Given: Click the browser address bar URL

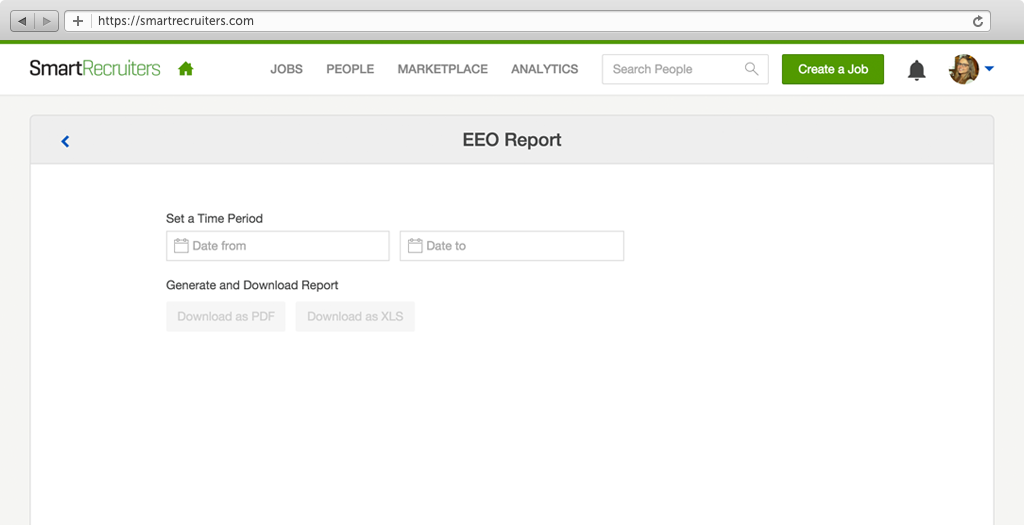Looking at the screenshot, I should click(x=176, y=21).
